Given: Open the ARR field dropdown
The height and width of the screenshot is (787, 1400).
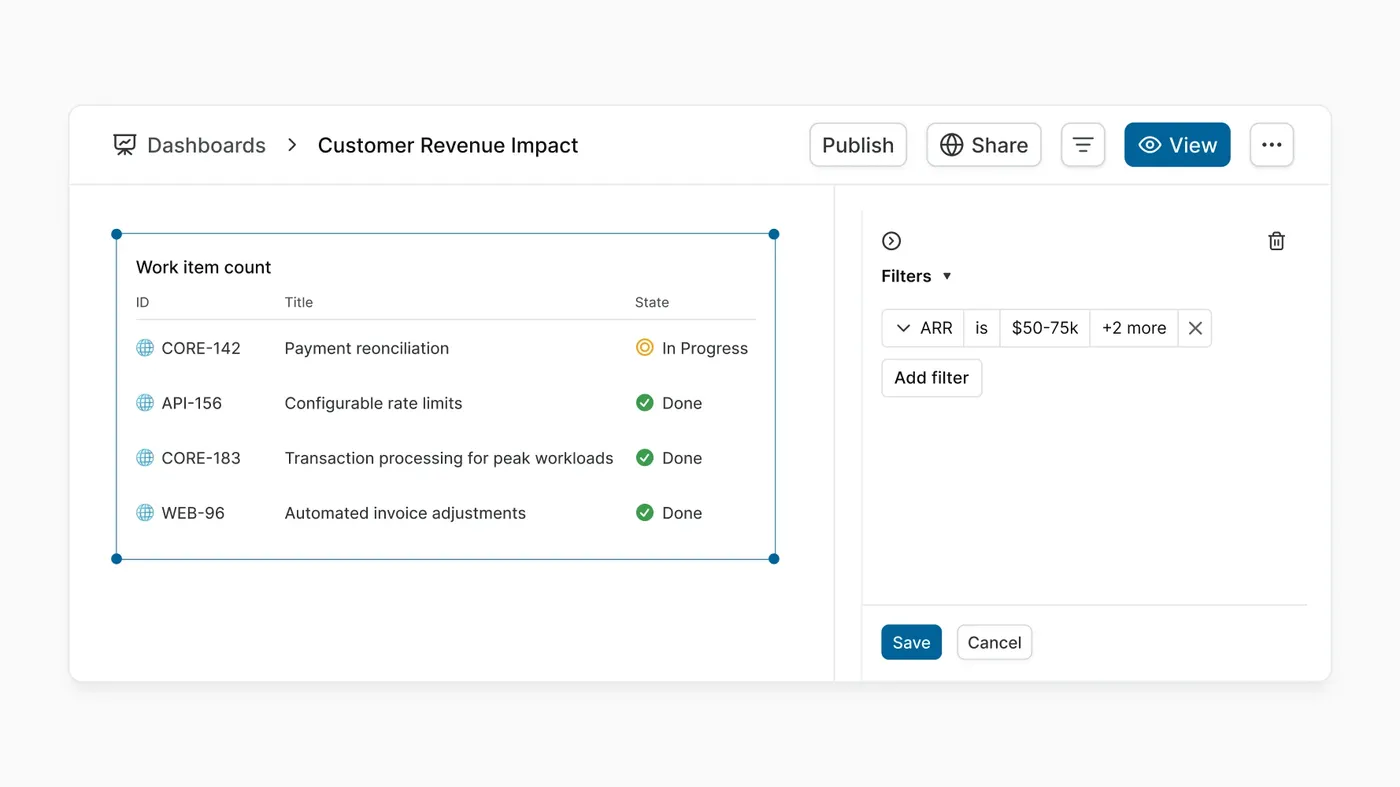Looking at the screenshot, I should (923, 328).
